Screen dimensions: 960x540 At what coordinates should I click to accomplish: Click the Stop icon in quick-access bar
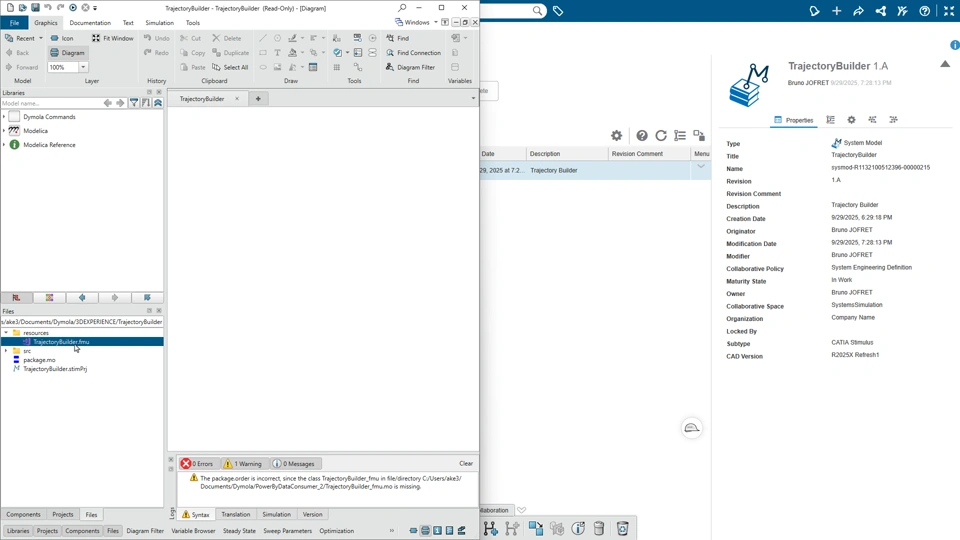click(85, 8)
